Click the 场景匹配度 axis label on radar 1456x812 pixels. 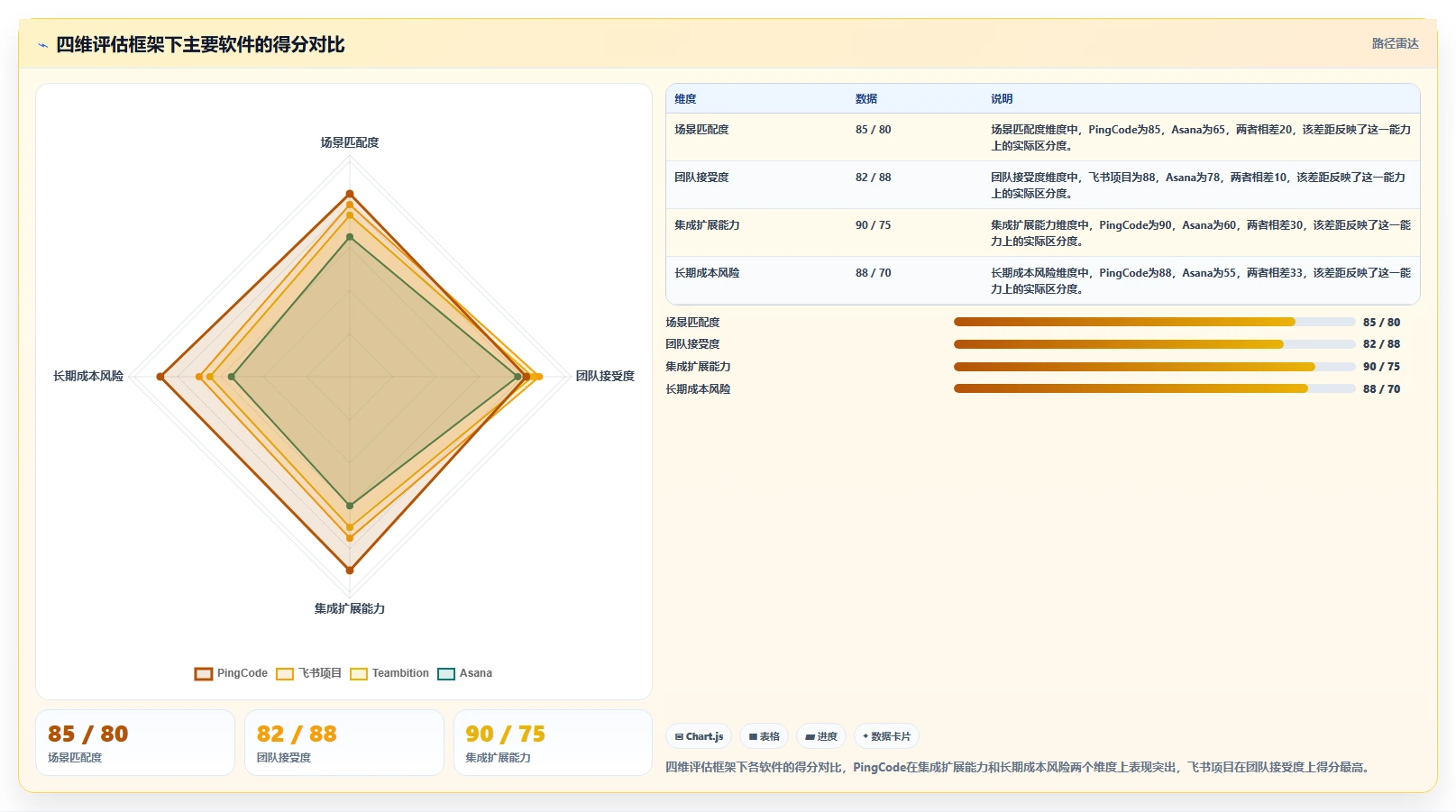(x=350, y=142)
